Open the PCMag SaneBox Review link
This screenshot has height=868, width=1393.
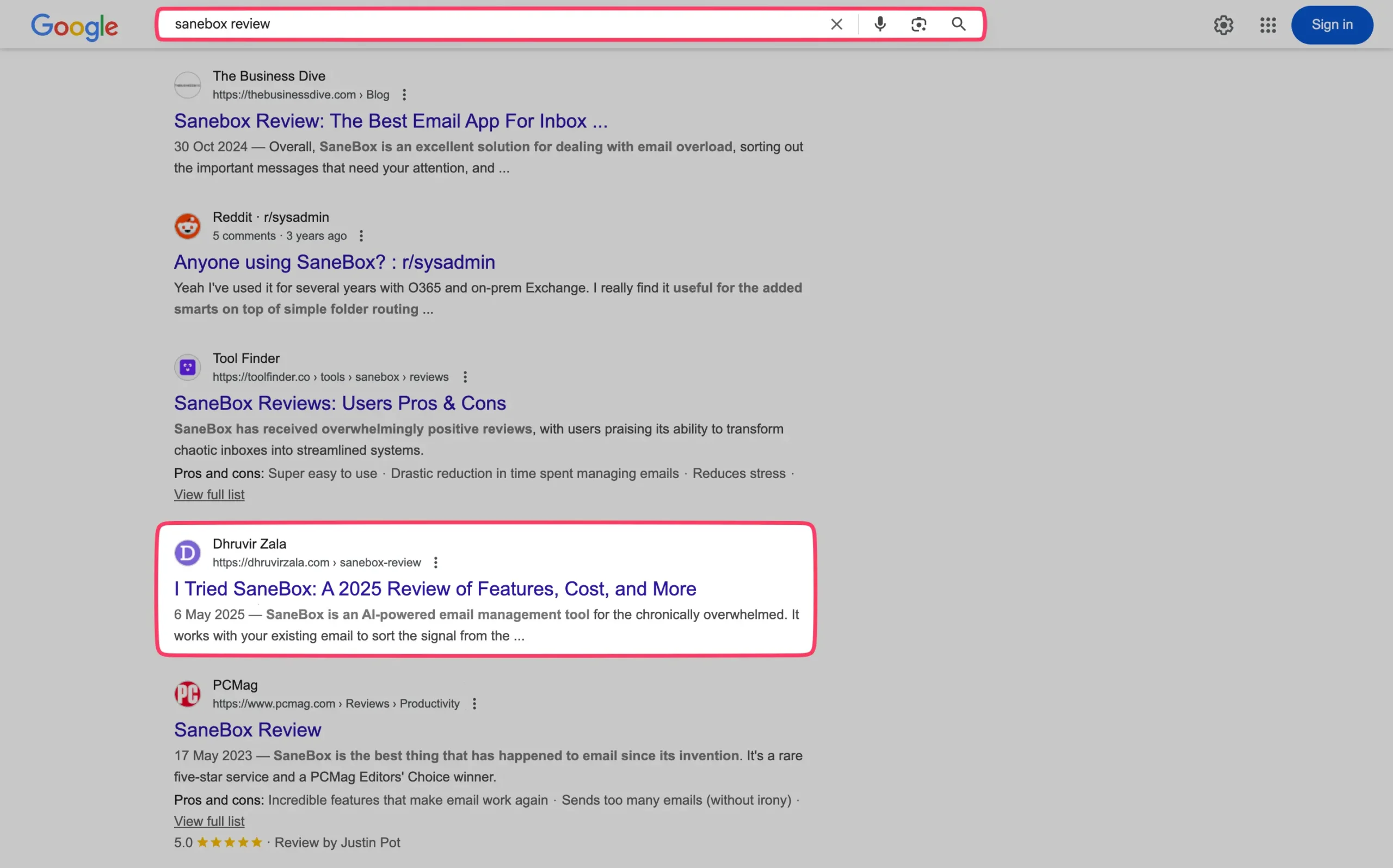(248, 730)
